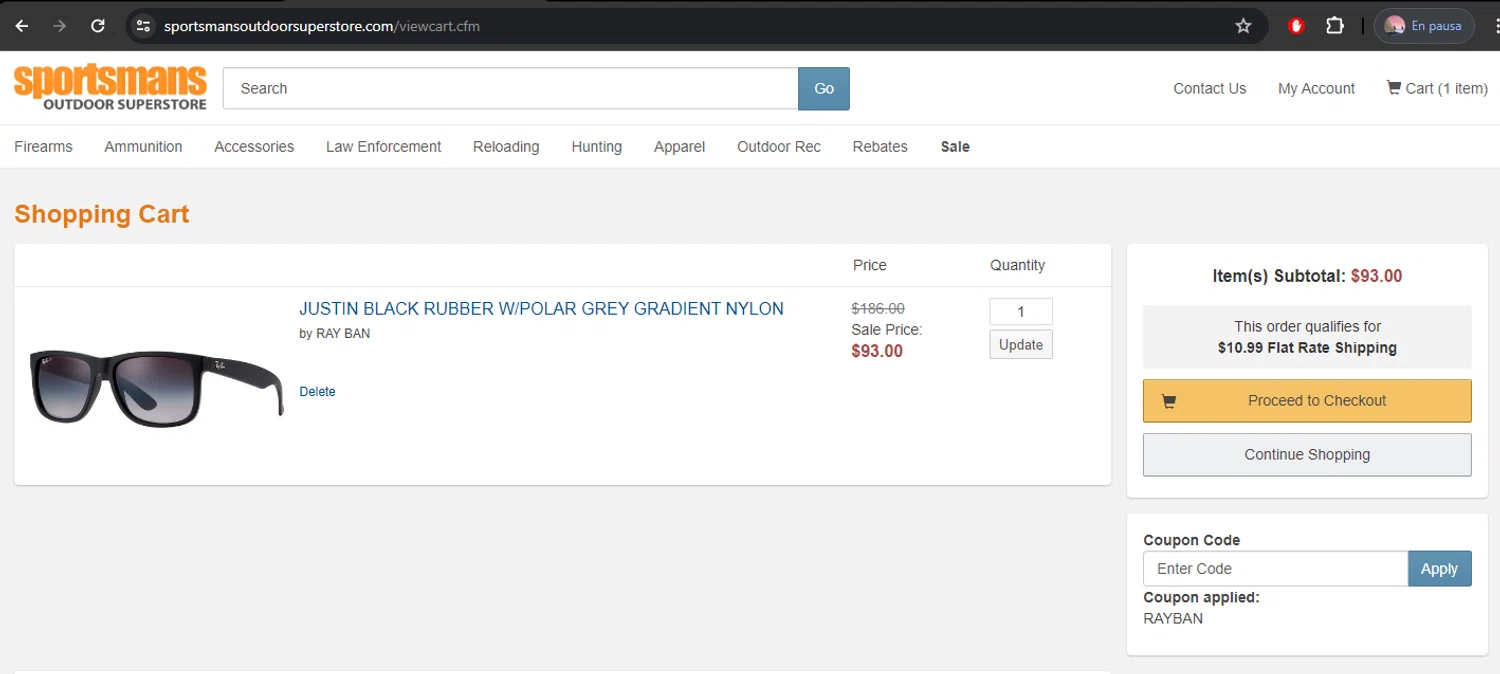
Task: Click the Shopping Cart heading
Action: point(102,214)
